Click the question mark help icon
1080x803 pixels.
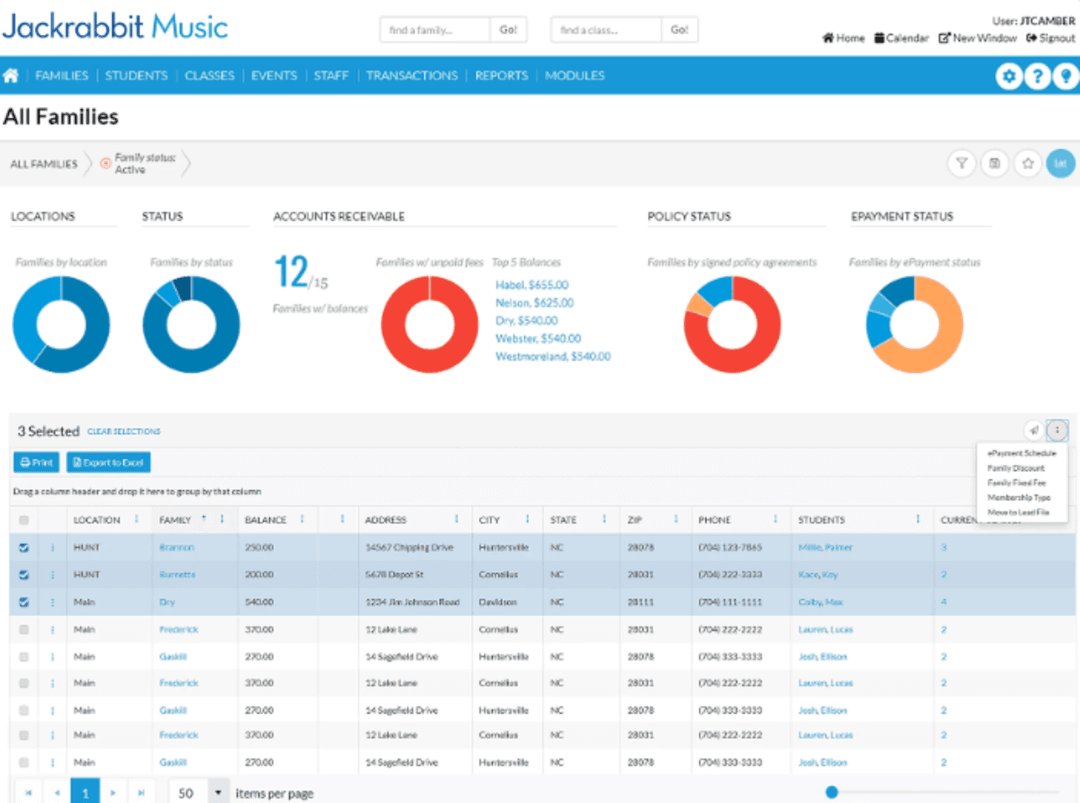coord(1037,76)
